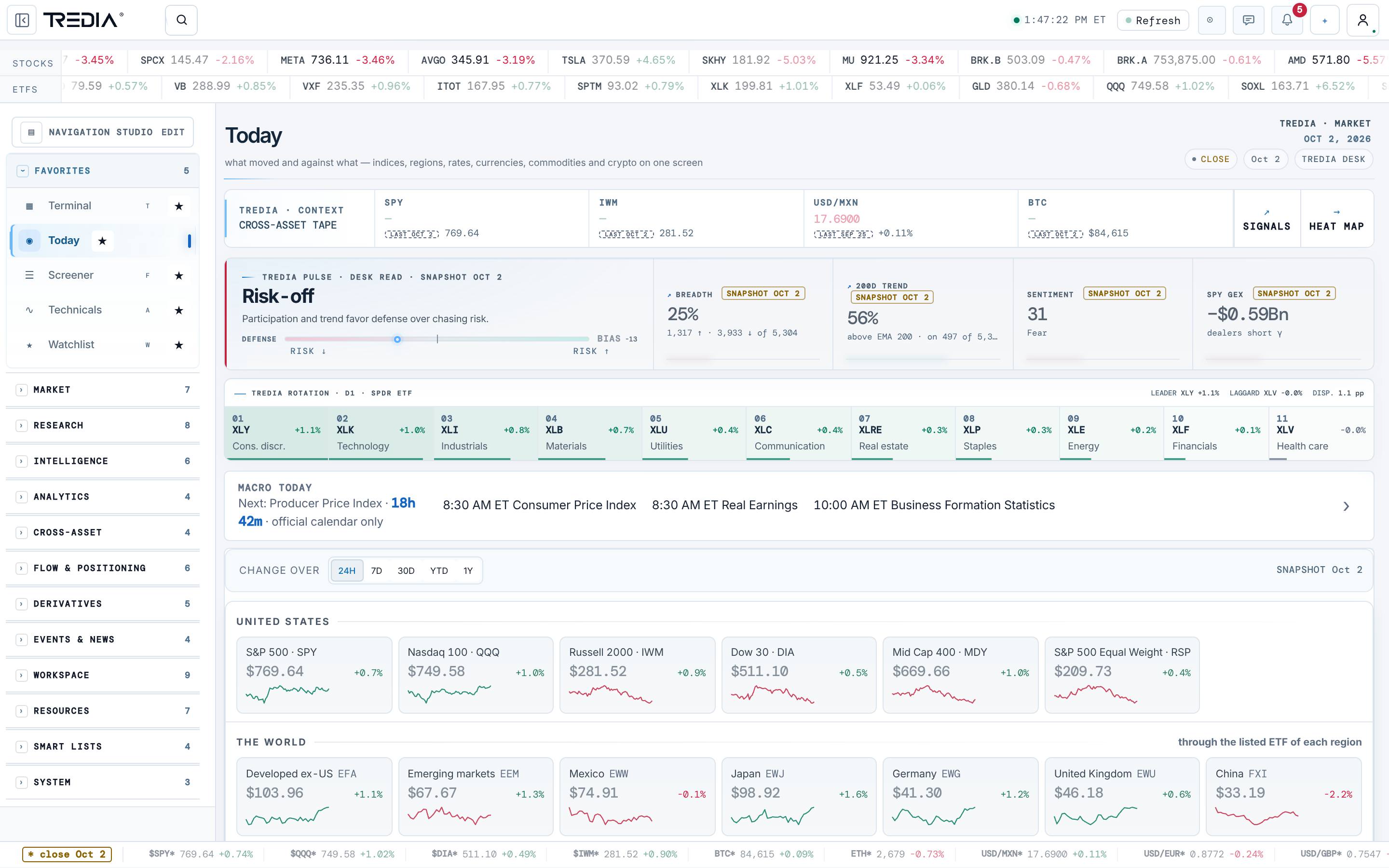
Task: Expand Macro Today with the right chevron
Action: tap(1346, 506)
